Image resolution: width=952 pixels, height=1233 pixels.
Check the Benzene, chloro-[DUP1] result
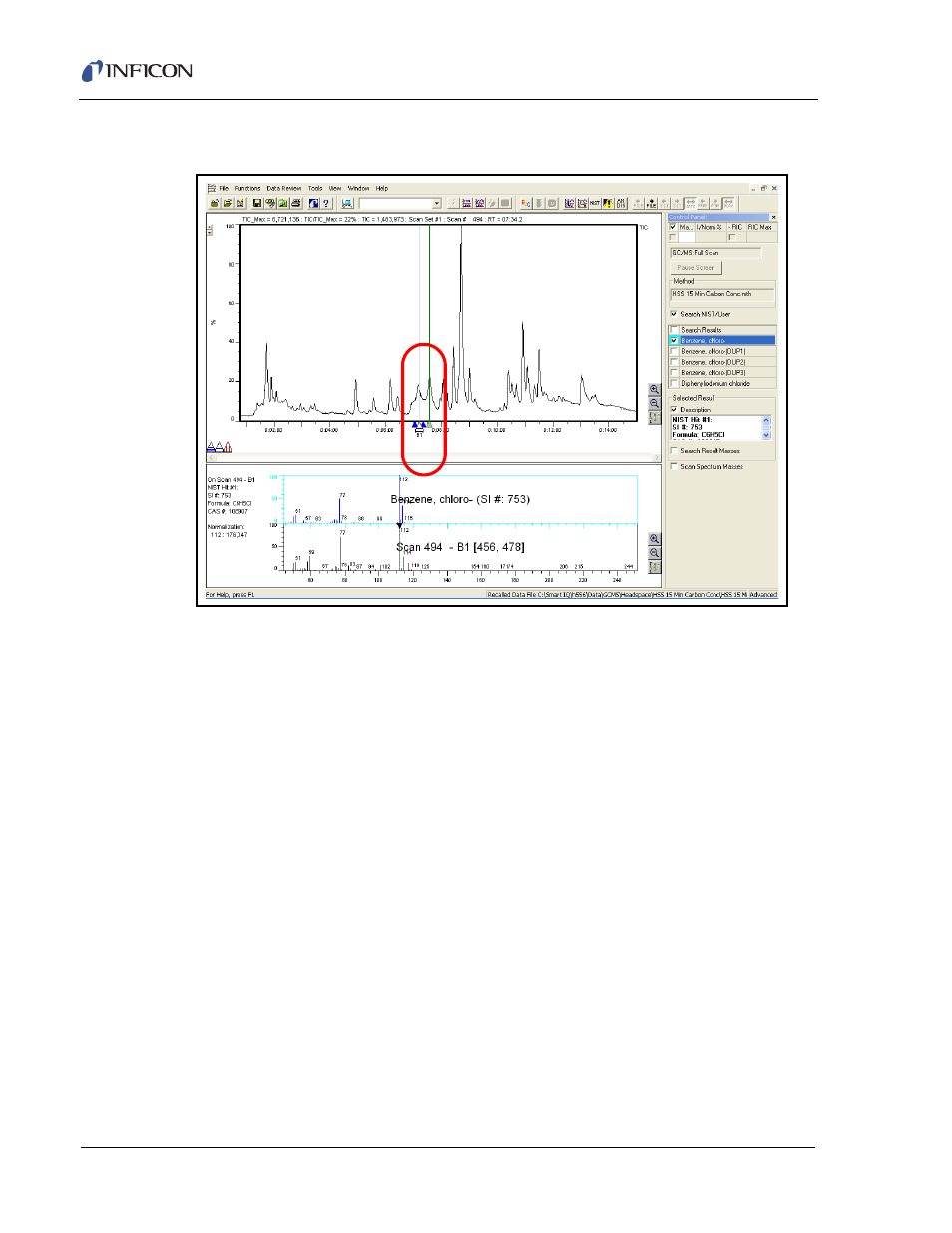coord(675,351)
